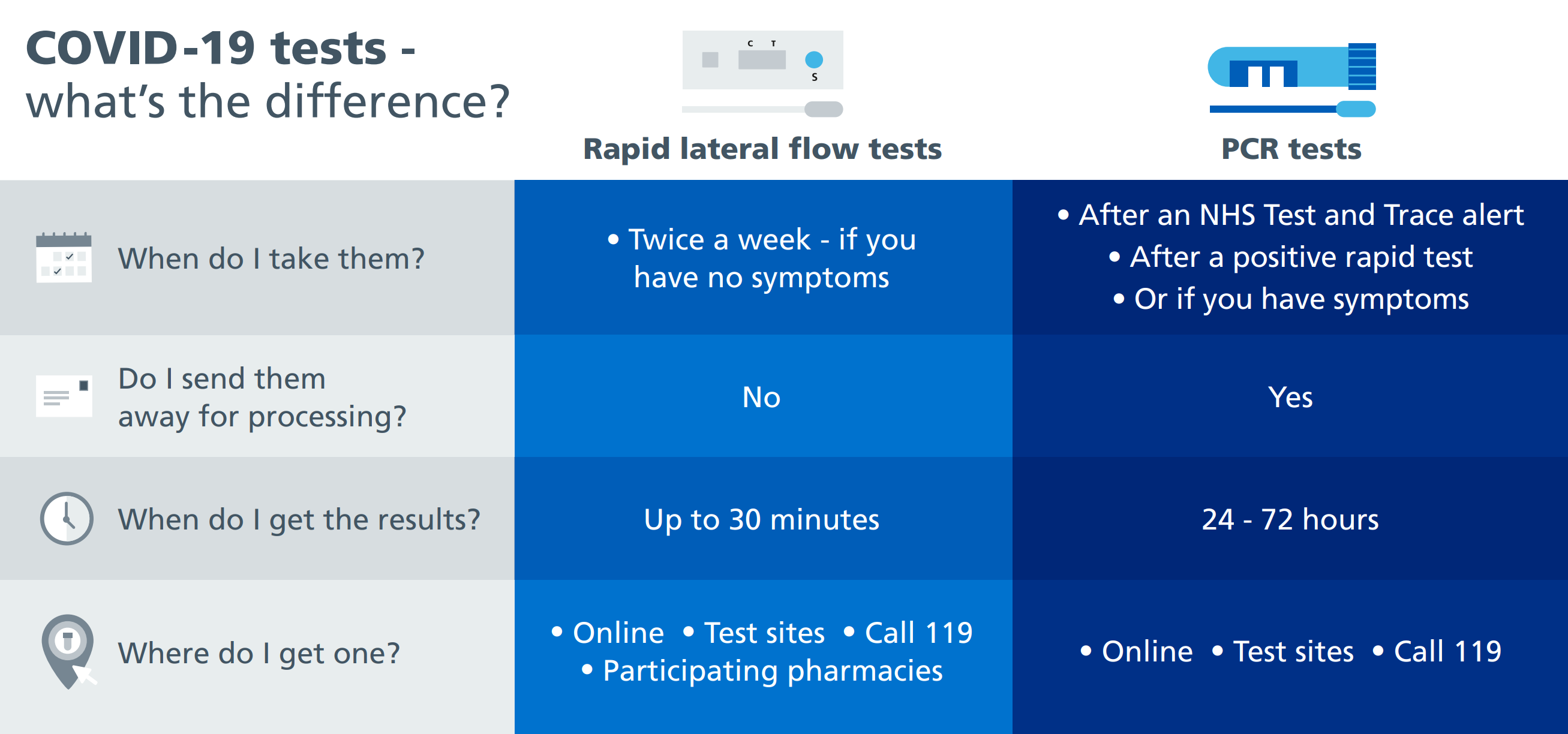Click 'Up to 30 minutes' cell

click(x=761, y=520)
